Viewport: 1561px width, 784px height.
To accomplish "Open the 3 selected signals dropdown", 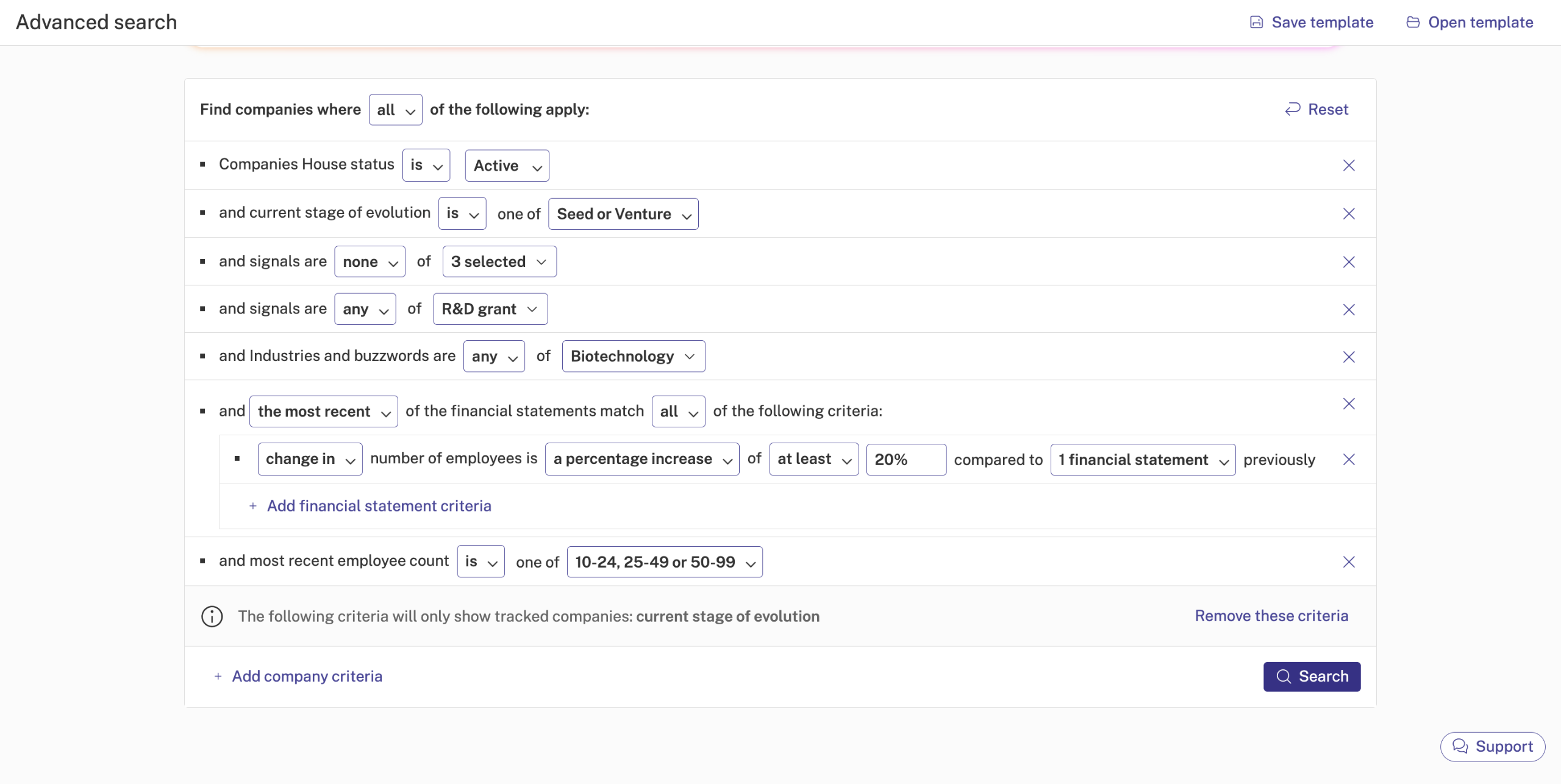I will coord(499,262).
